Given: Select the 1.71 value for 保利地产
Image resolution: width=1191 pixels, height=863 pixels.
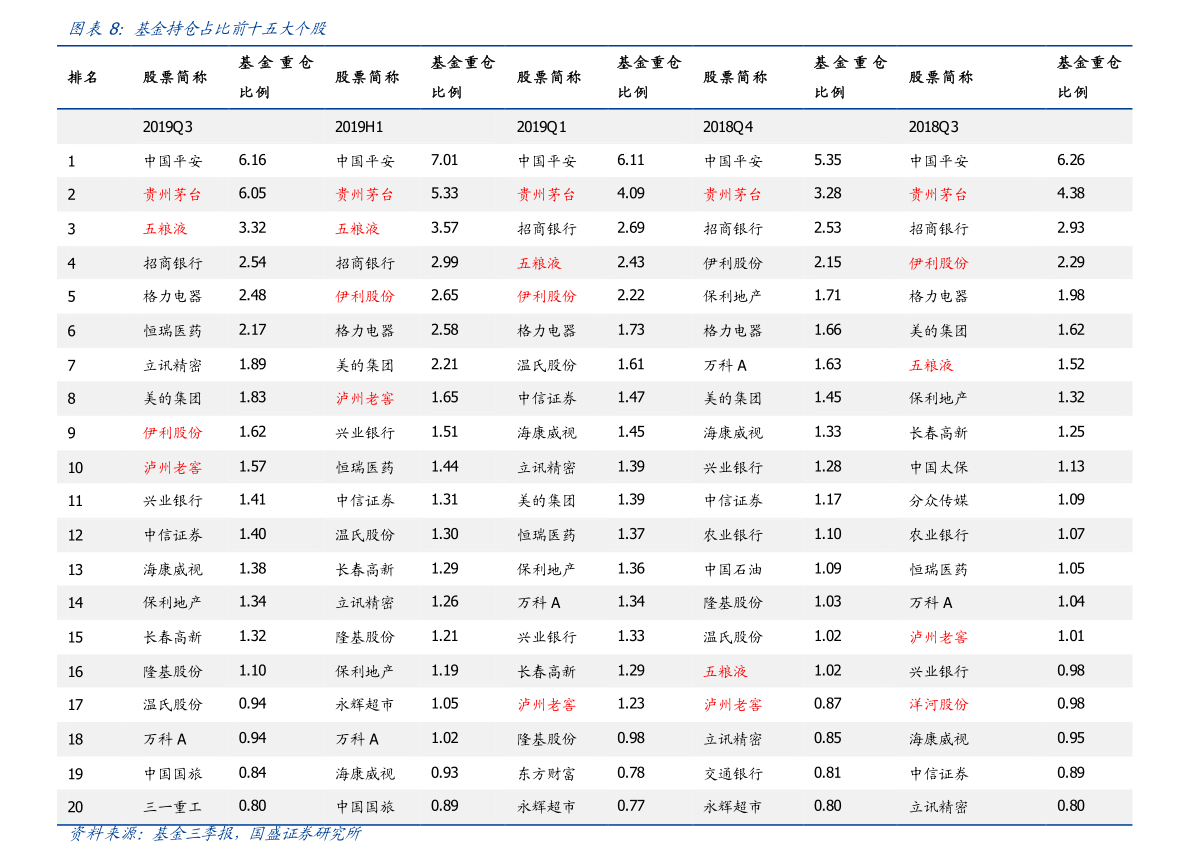Looking at the screenshot, I should click(827, 296).
